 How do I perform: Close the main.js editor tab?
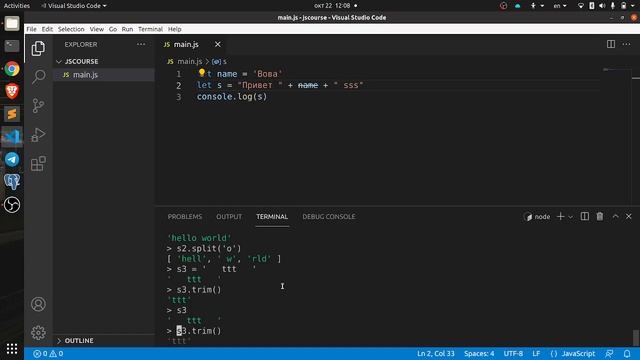click(218, 44)
